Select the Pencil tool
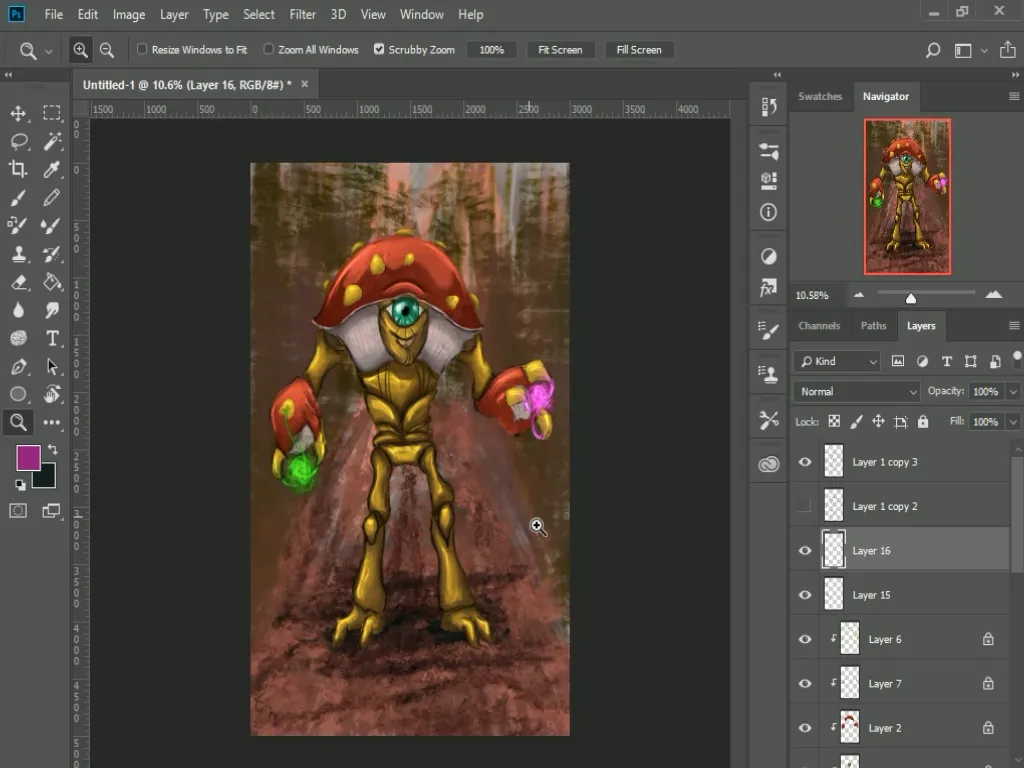This screenshot has height=768, width=1024. [52, 197]
